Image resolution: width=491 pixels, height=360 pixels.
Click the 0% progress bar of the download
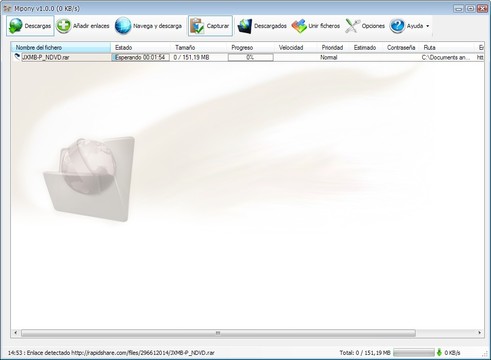[251, 57]
